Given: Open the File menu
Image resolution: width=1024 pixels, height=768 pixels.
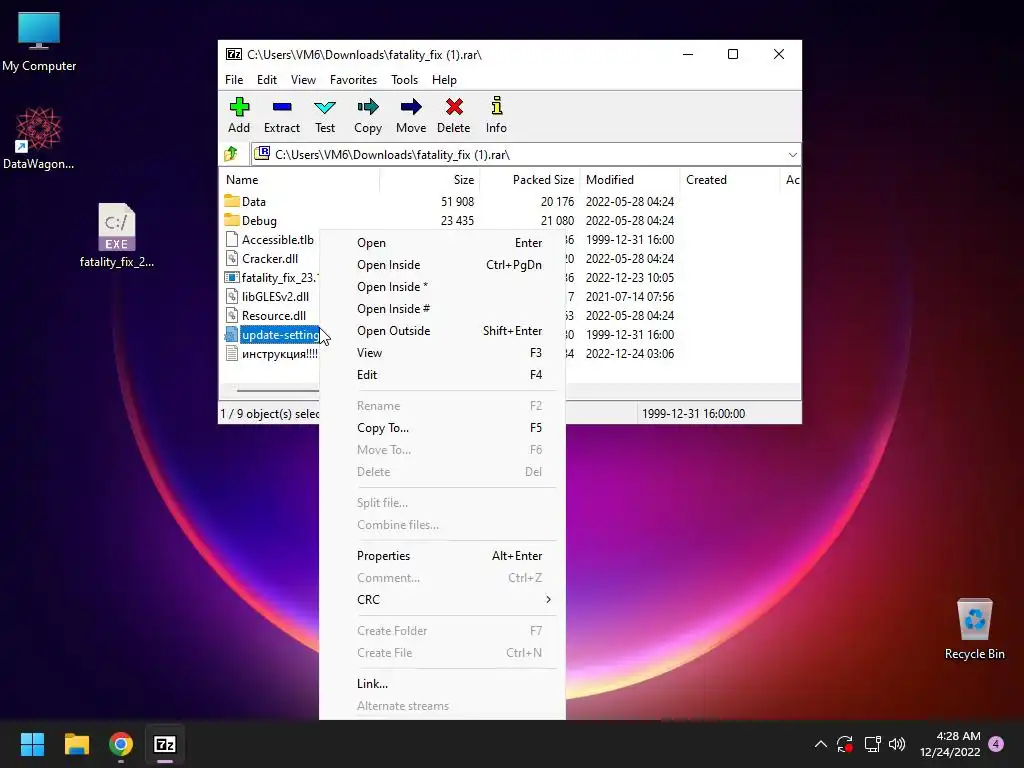Looking at the screenshot, I should coord(234,80).
